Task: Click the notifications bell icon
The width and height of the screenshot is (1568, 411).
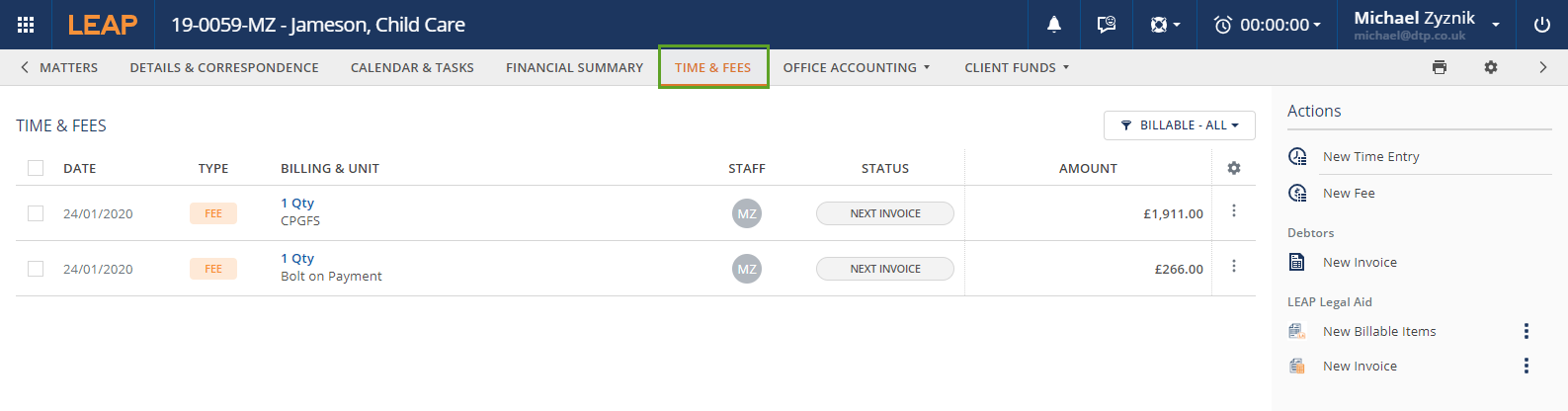Action: pyautogui.click(x=1054, y=25)
